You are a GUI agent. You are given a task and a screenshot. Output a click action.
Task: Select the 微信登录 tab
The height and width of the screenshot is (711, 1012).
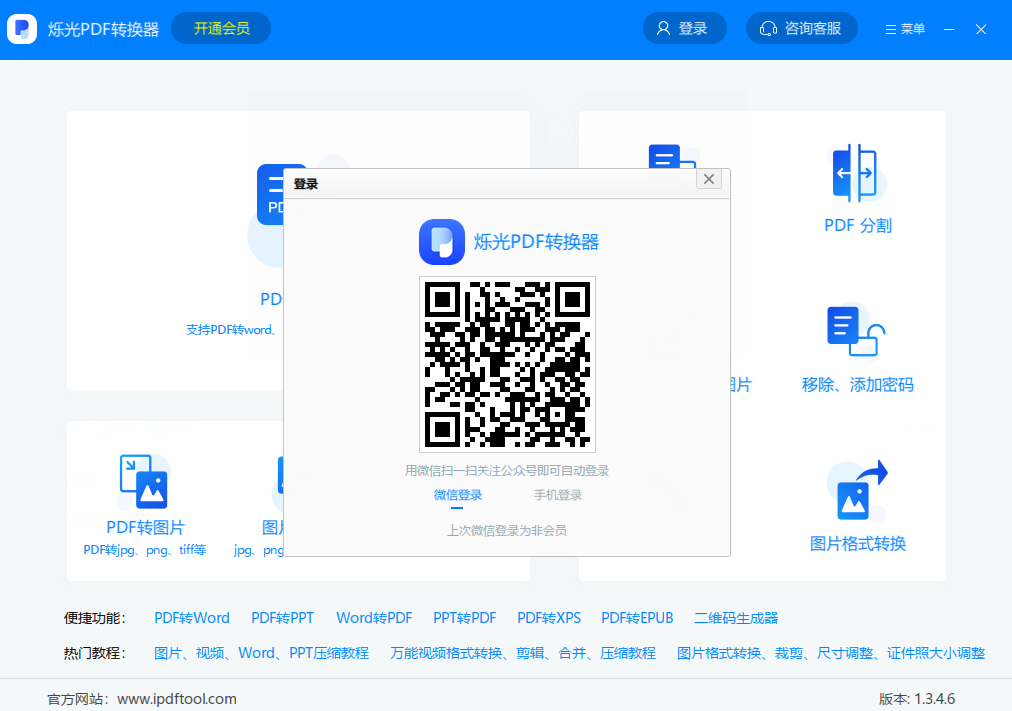coord(457,494)
